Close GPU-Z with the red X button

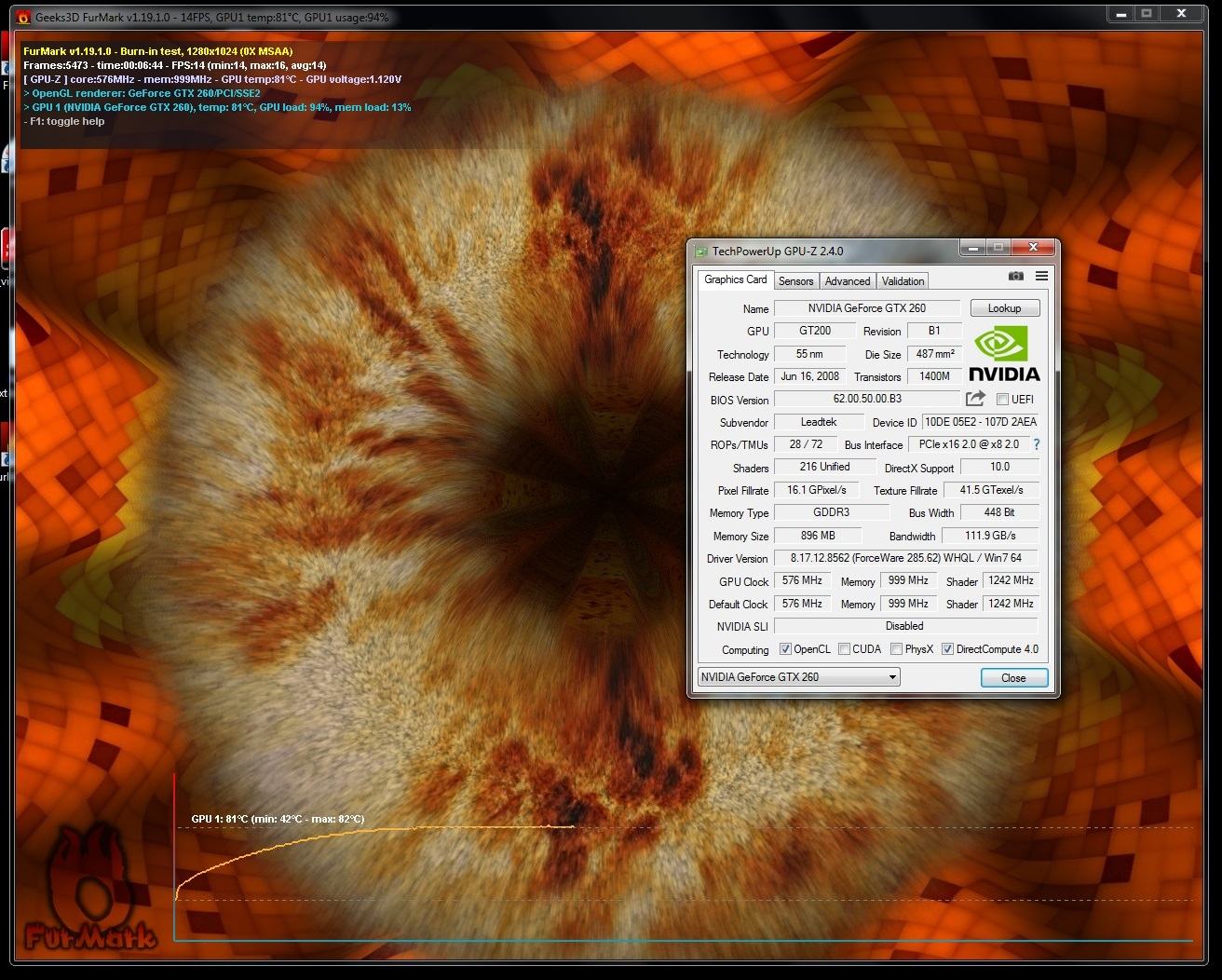[x=1034, y=248]
